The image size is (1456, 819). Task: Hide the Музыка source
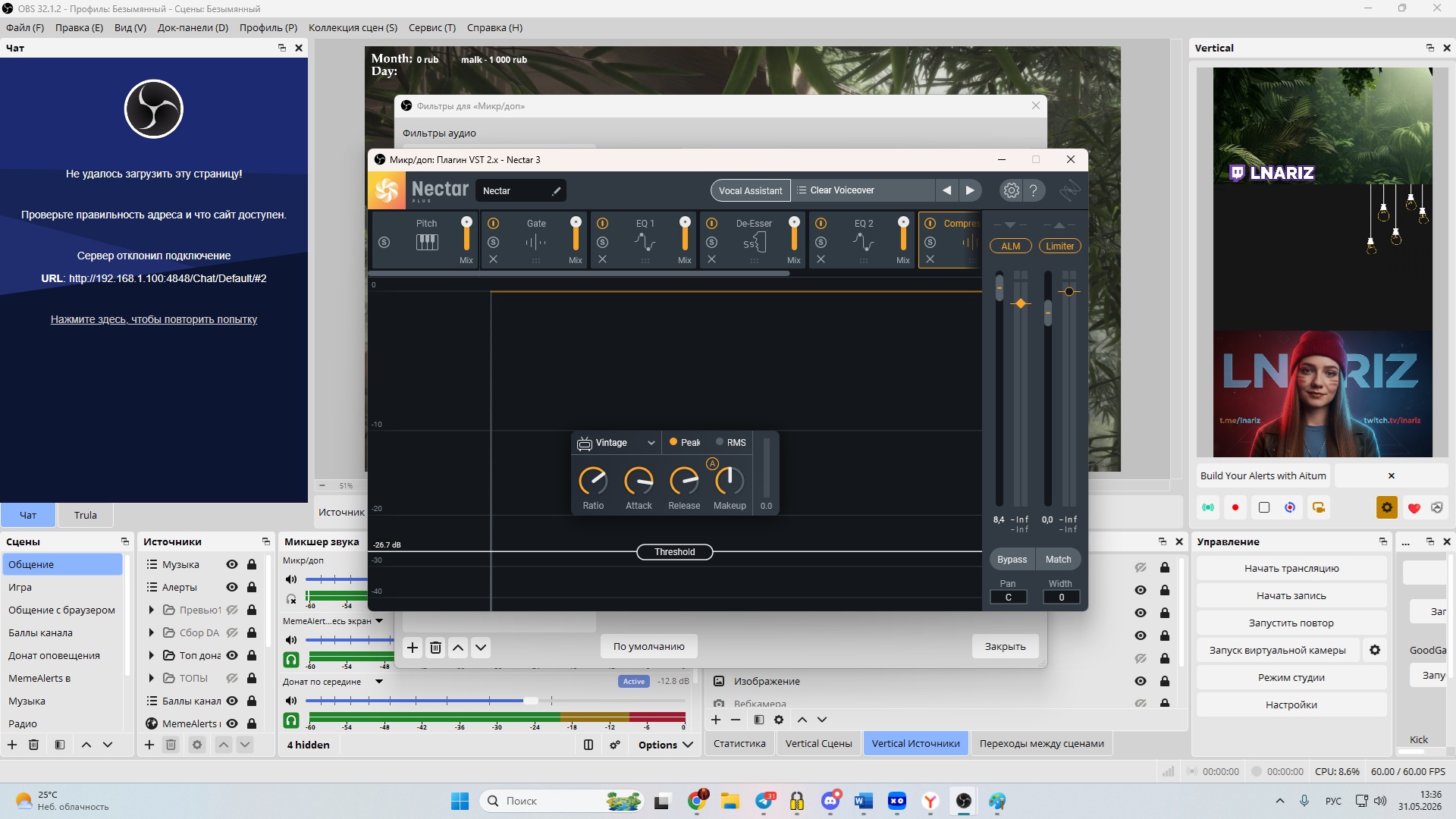(x=232, y=564)
